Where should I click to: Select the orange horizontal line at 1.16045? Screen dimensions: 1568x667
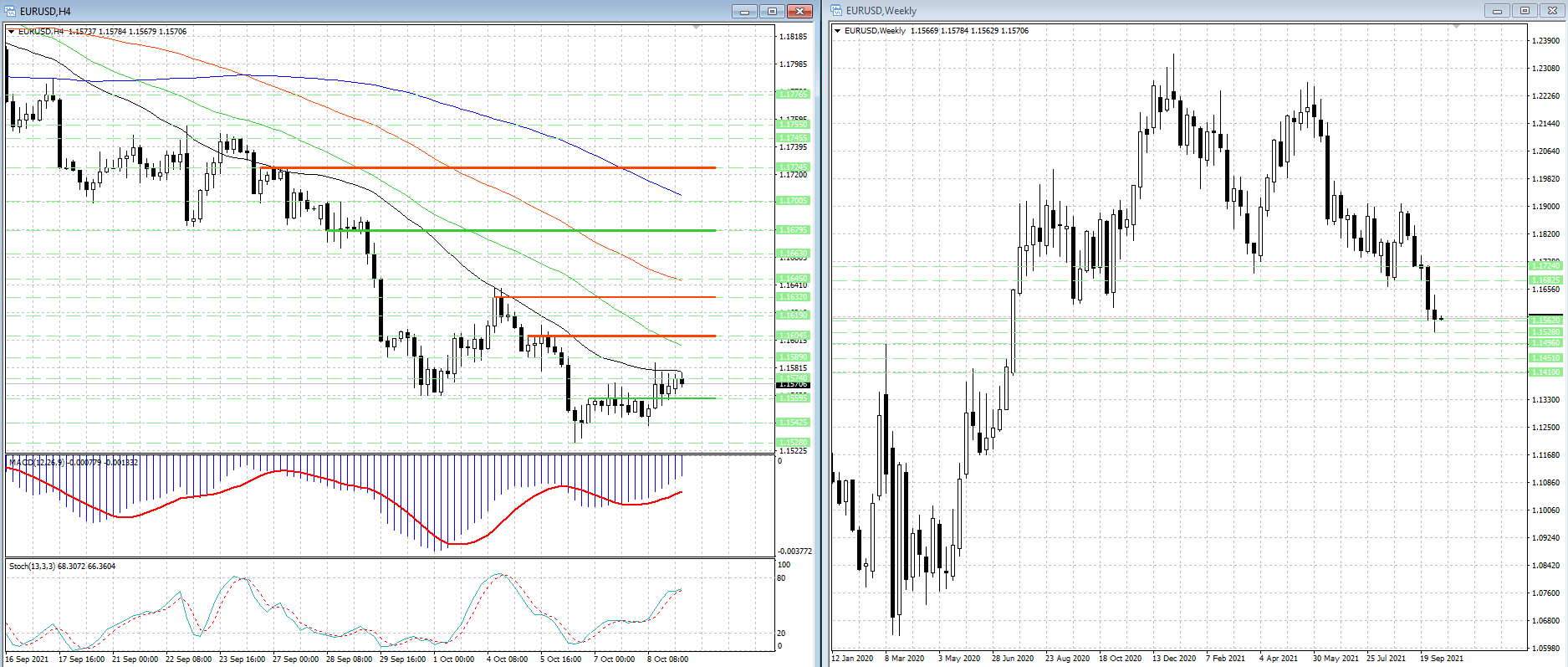point(621,336)
